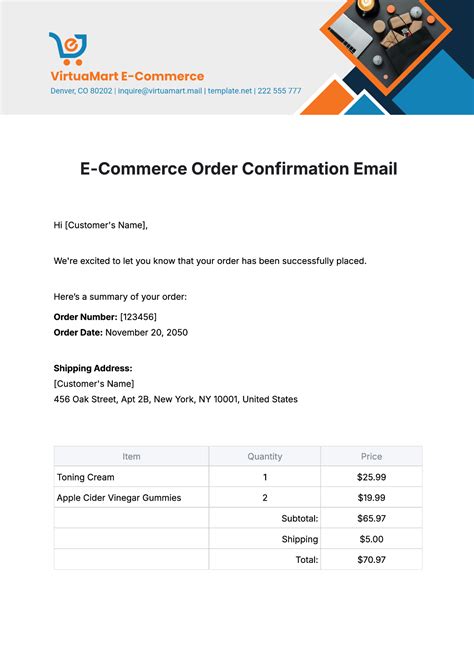Click the Shipping Address heading
Screen dimensions: 474x669
click(x=93, y=368)
